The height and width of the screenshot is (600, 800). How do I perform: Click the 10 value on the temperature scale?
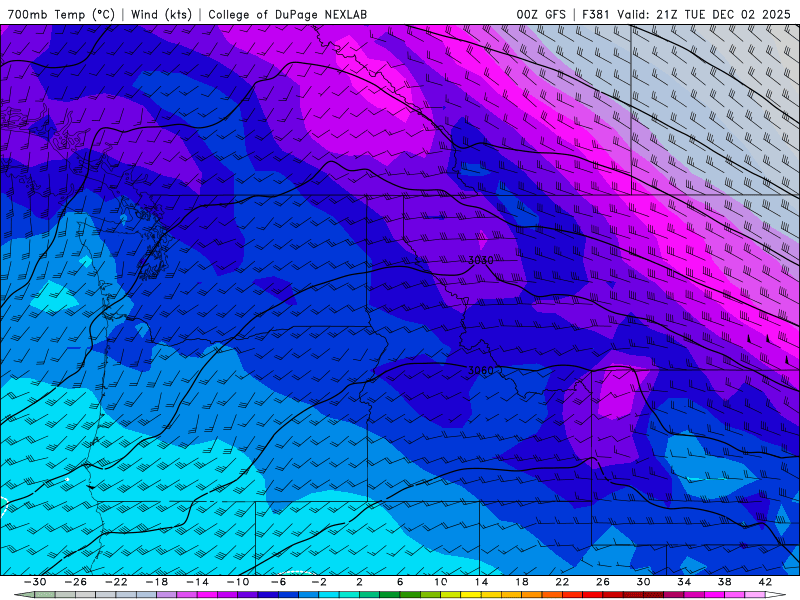tap(440, 582)
